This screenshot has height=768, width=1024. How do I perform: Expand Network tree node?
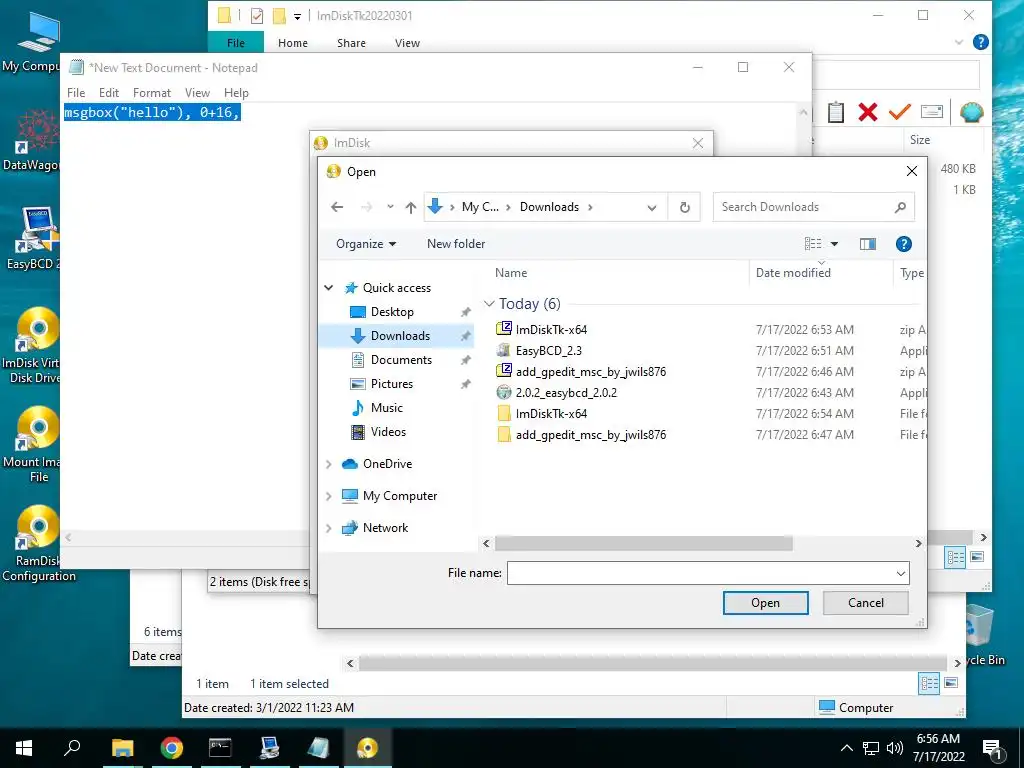tap(328, 528)
